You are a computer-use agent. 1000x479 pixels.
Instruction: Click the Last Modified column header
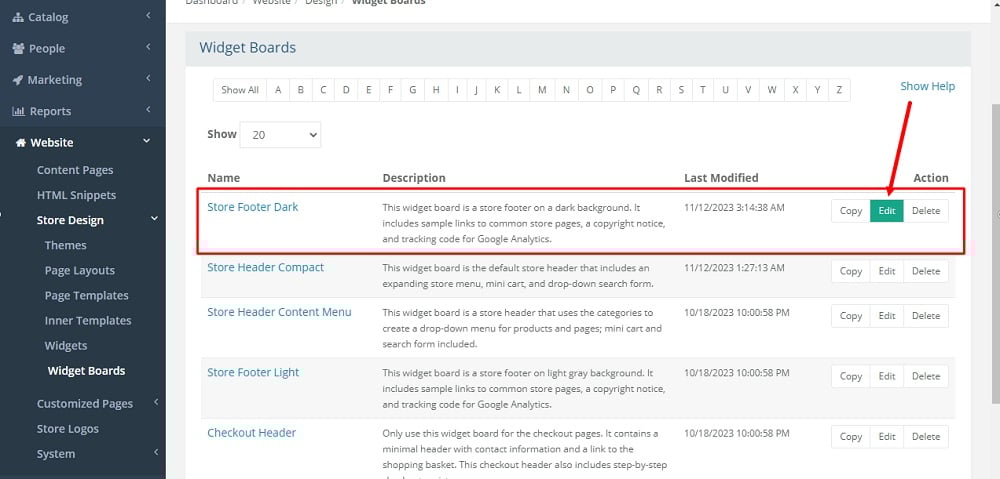(721, 178)
